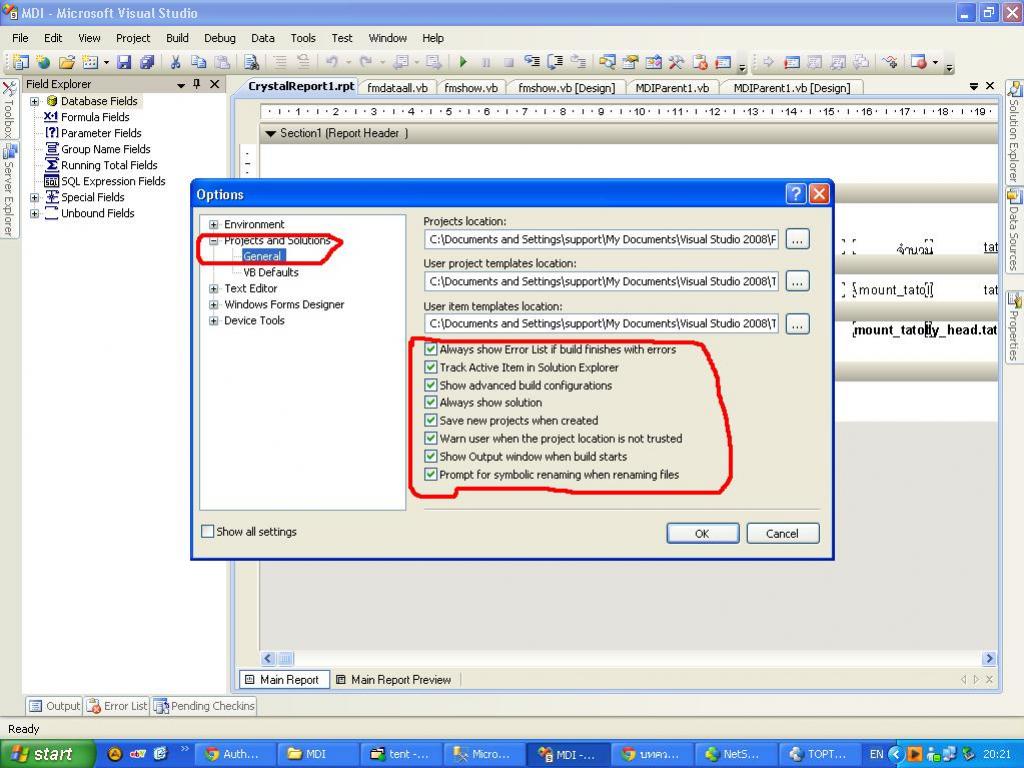Open the Toolbox hammer-and-wrench toolbar icon
Screen dimensions: 1024x768
[676, 62]
